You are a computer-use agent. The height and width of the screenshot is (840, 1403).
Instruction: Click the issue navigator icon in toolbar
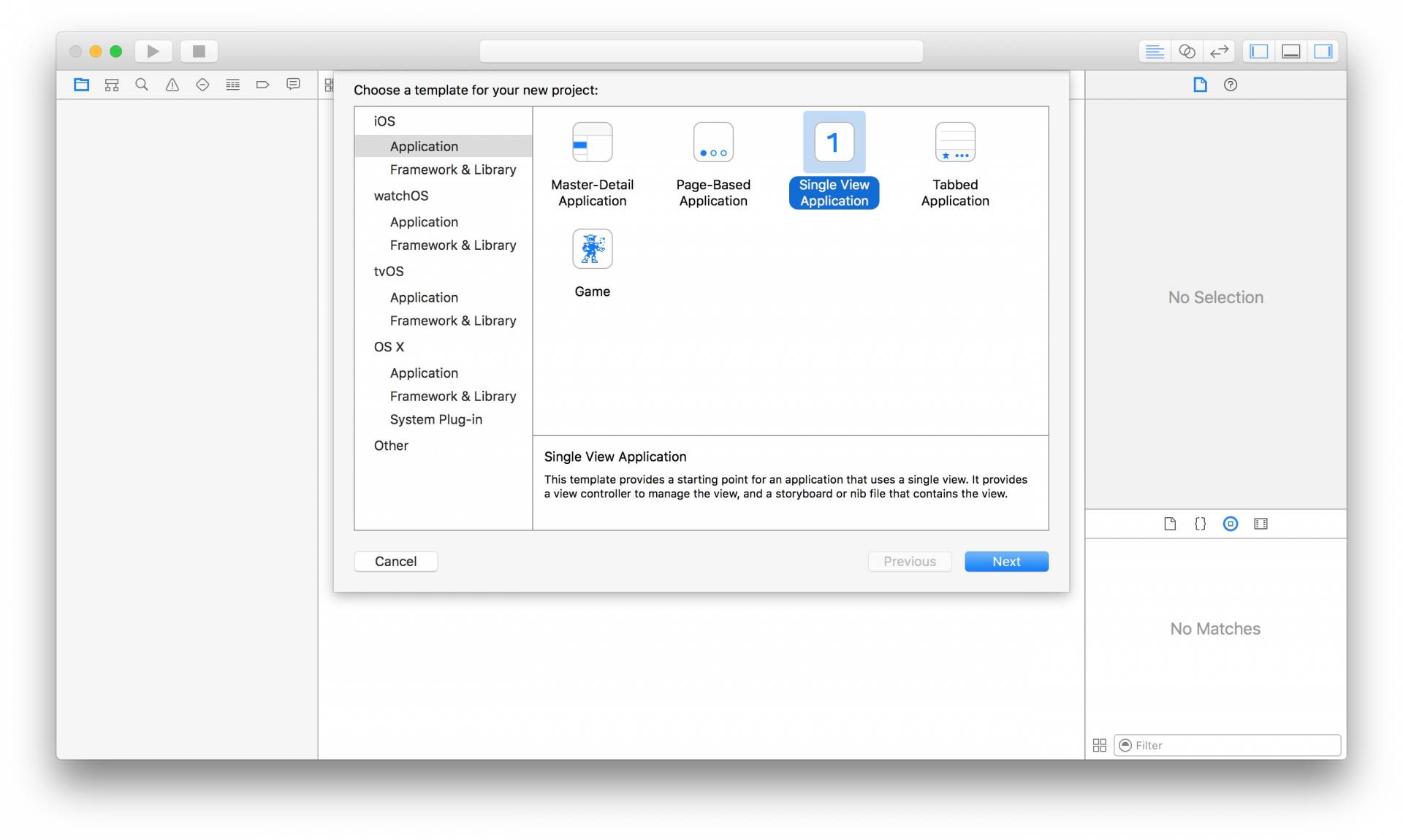170,84
